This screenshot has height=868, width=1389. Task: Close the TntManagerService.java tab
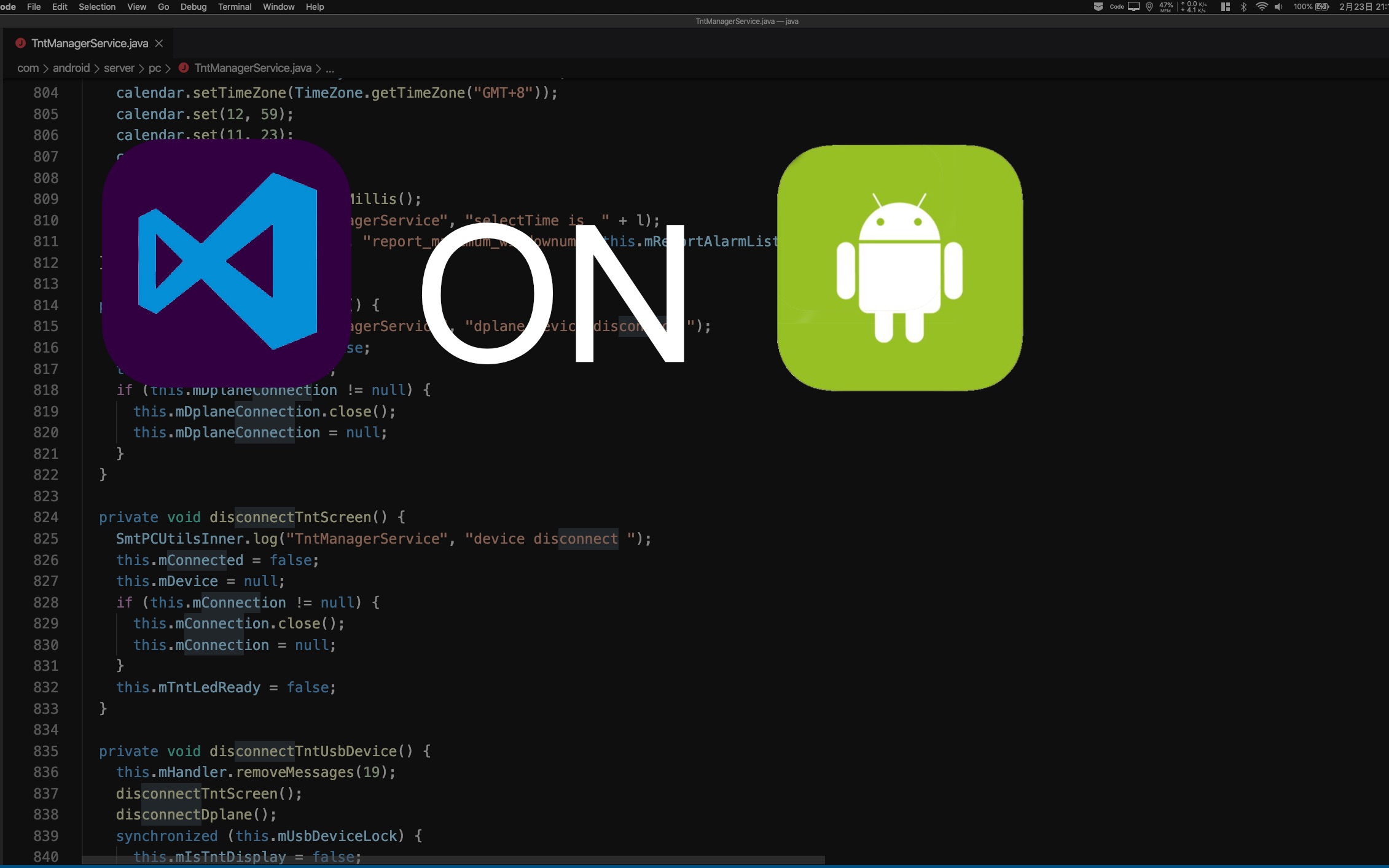click(x=158, y=43)
